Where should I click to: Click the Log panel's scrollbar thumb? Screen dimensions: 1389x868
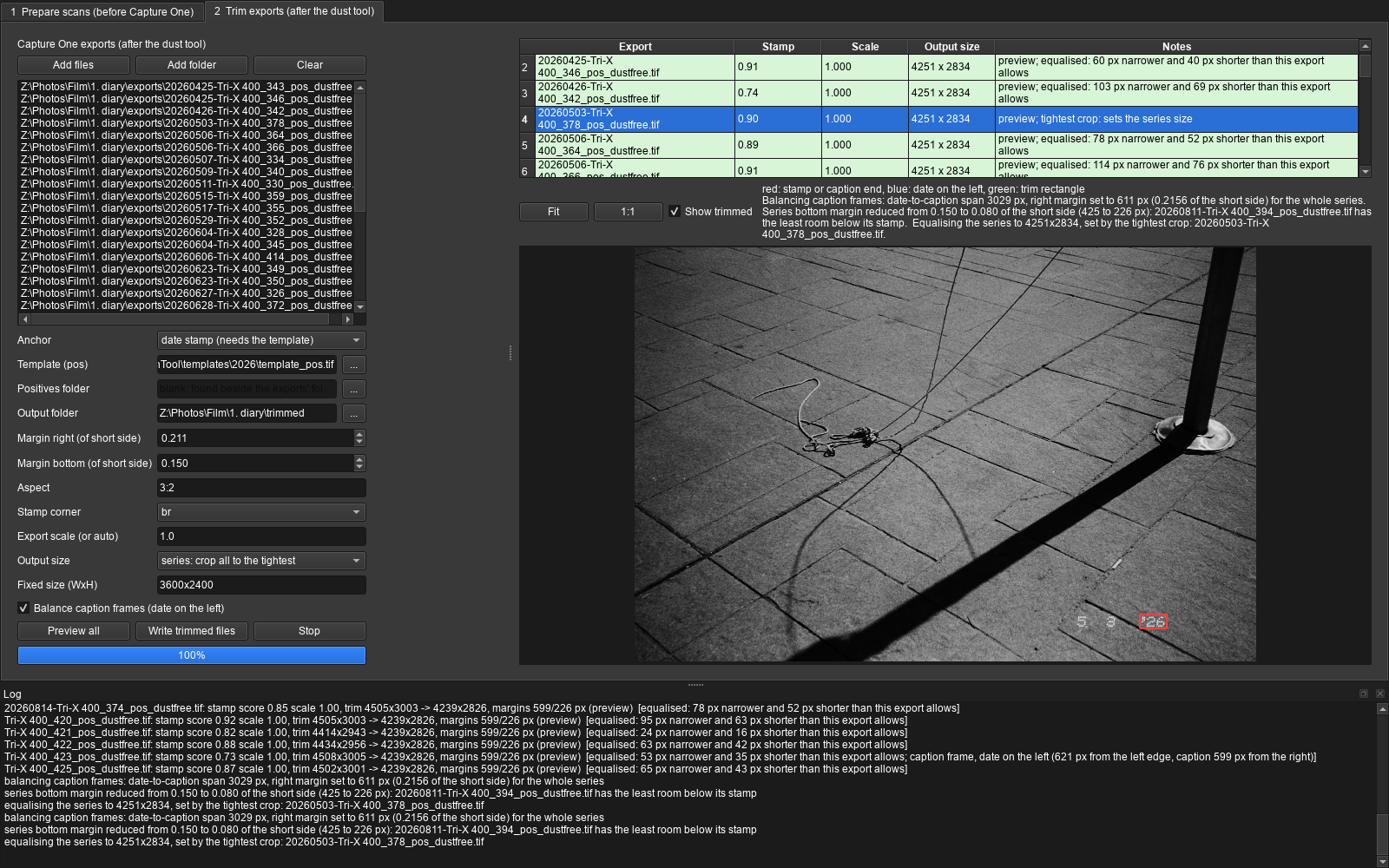point(1382,835)
